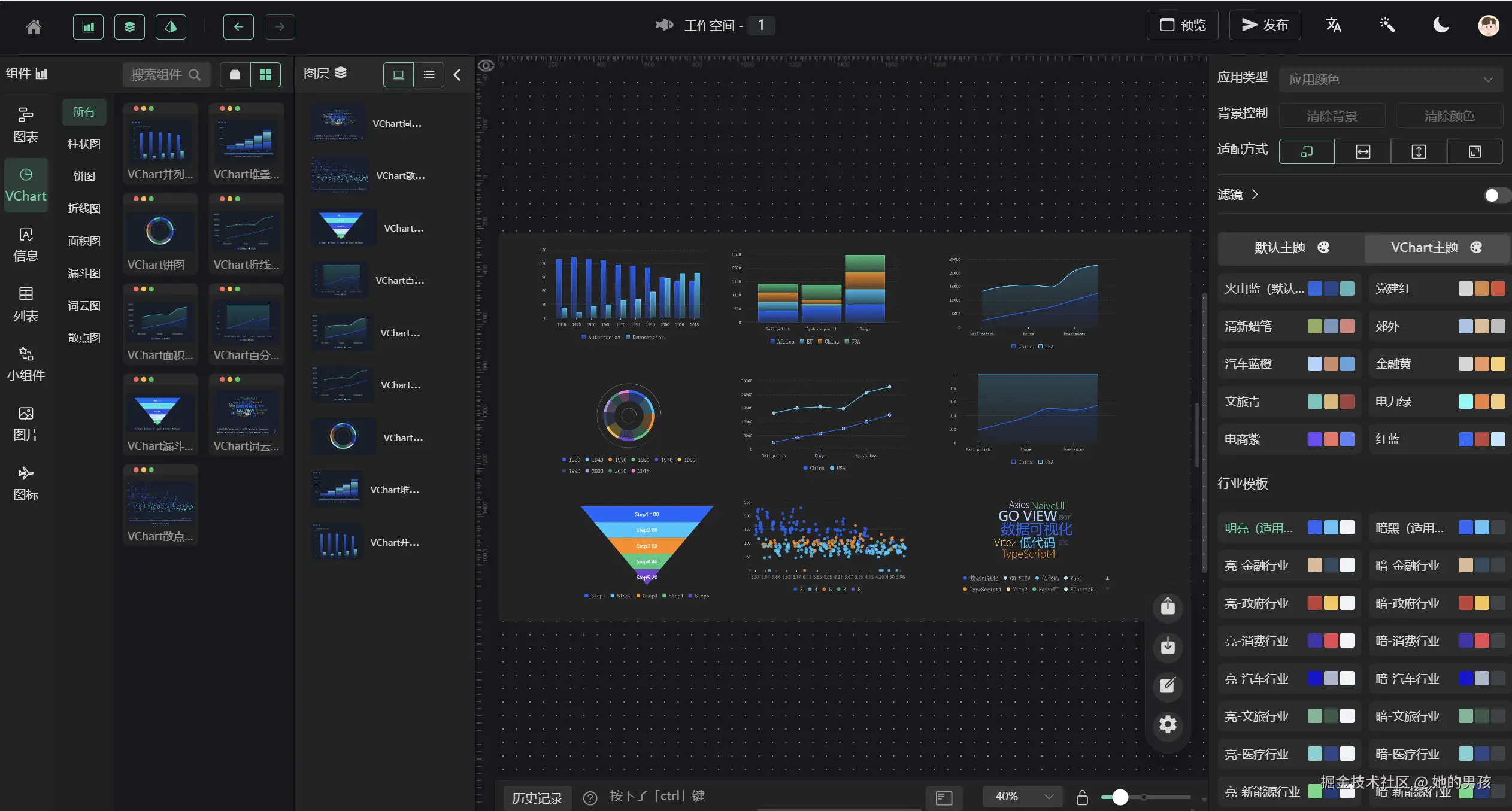
Task: Click the home icon in top toolbar
Action: [x=34, y=26]
